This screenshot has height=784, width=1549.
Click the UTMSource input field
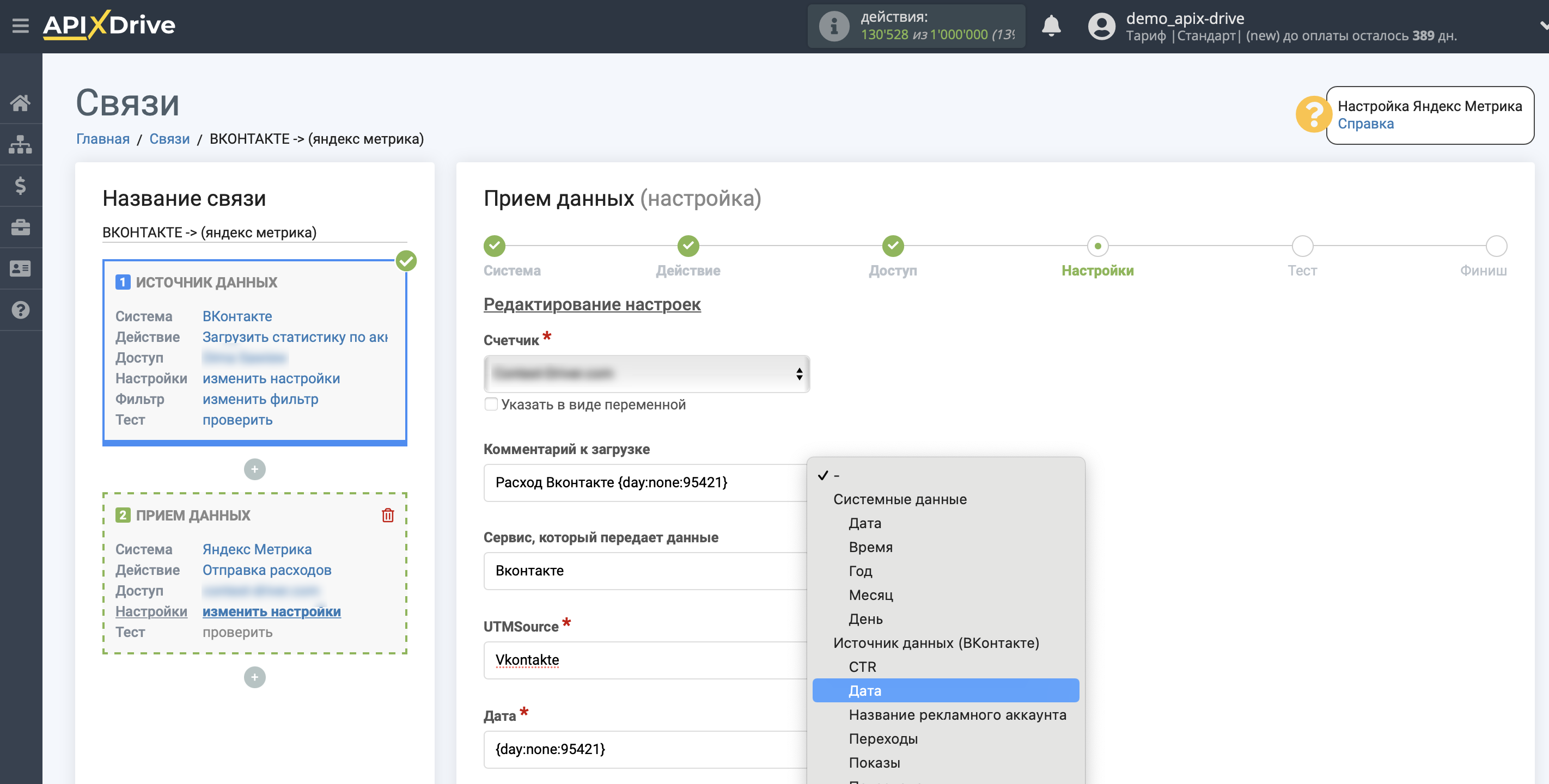coord(645,659)
